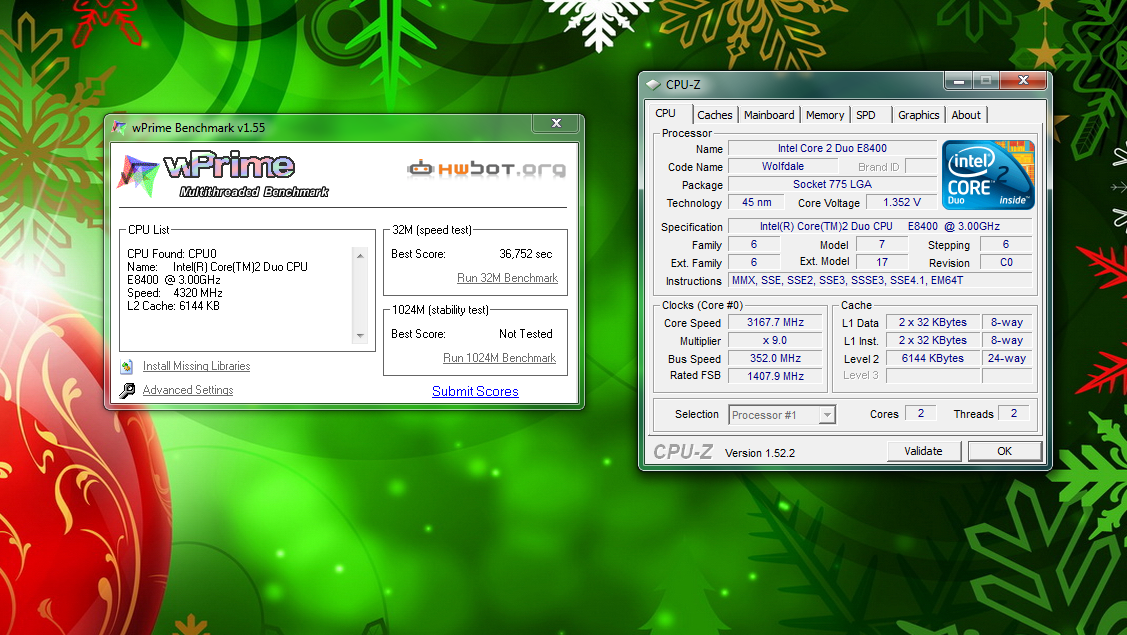Click the Advanced Settings wrench icon
The height and width of the screenshot is (635, 1127).
tap(127, 390)
